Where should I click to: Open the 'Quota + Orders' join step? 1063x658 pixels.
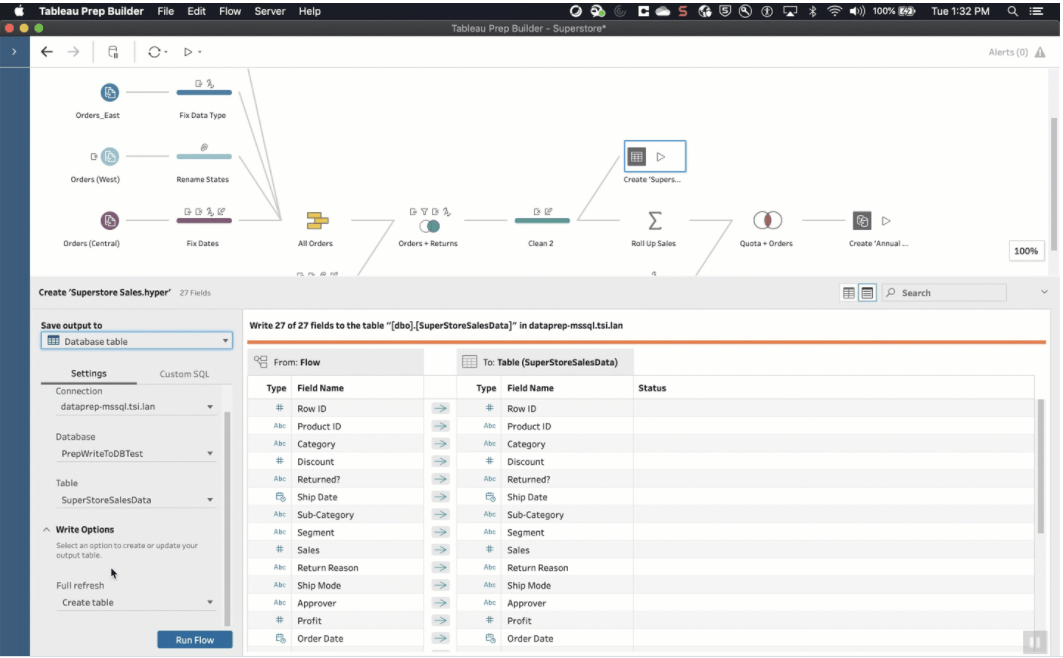coord(764,221)
